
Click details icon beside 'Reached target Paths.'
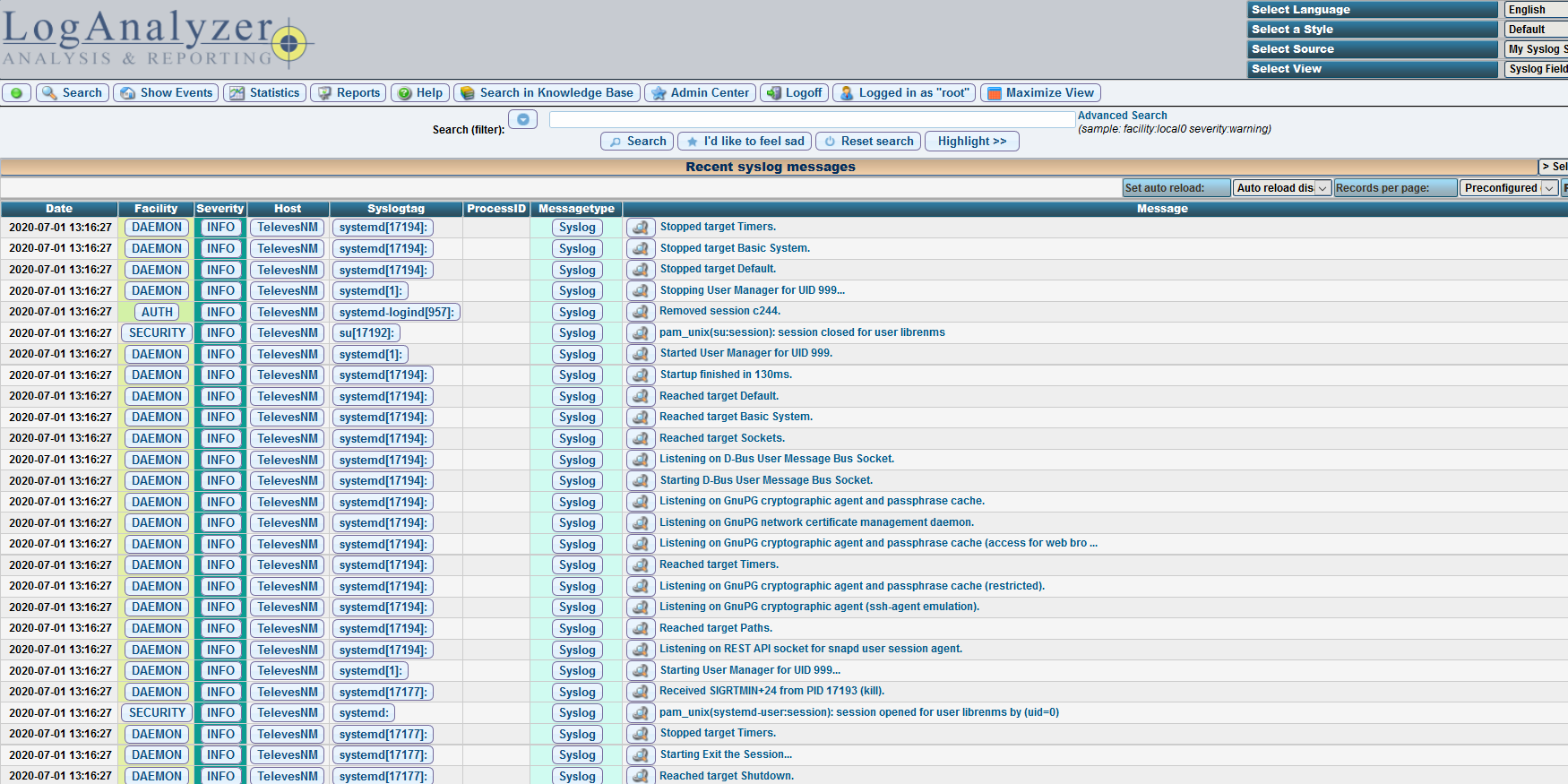(640, 628)
